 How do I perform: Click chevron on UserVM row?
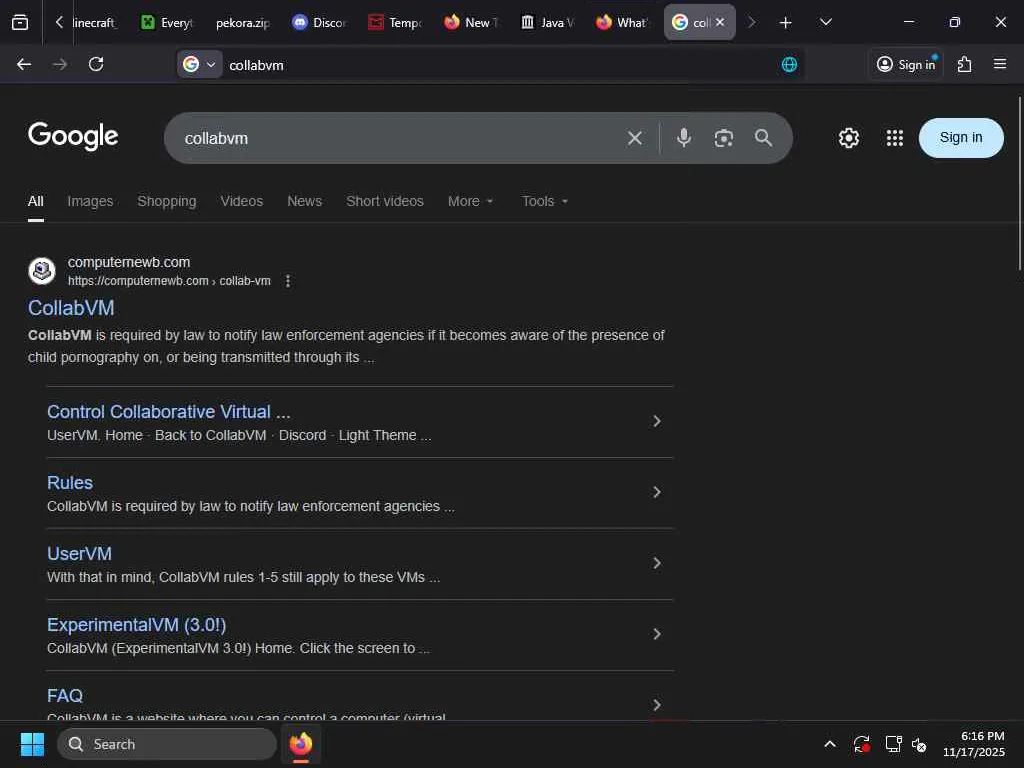pos(657,563)
